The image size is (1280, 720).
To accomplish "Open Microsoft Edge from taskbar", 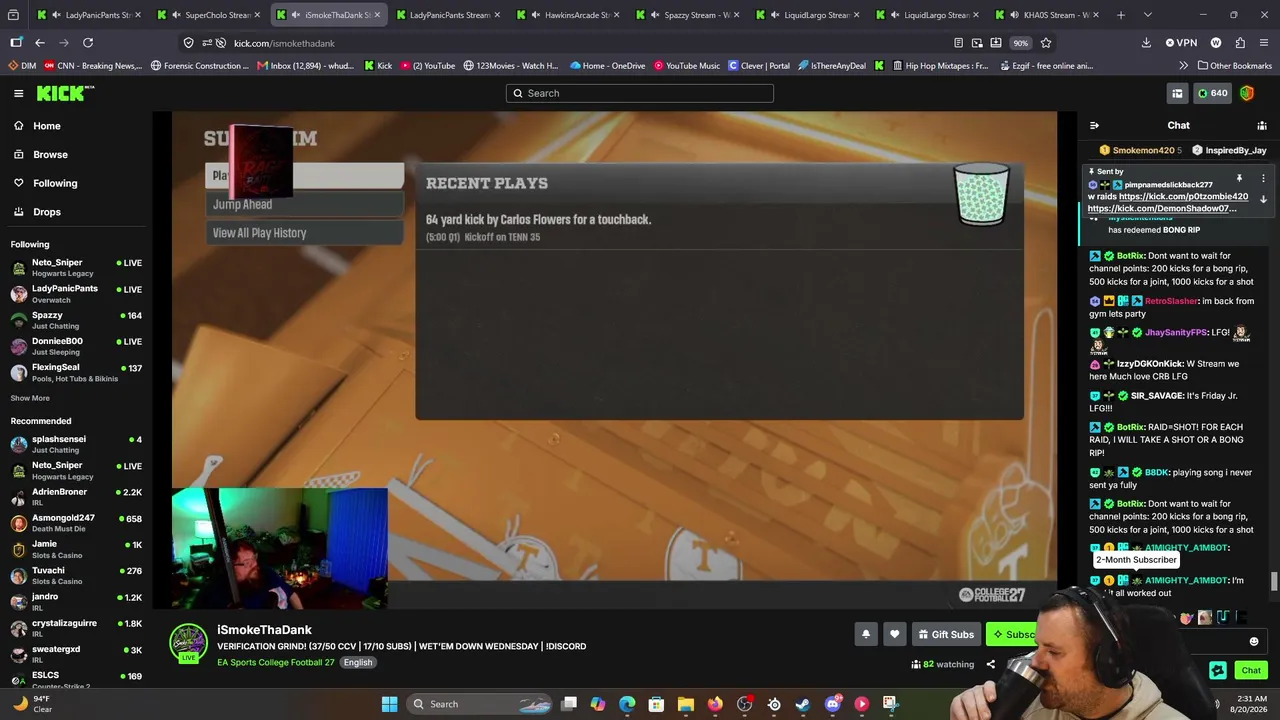I will (627, 704).
